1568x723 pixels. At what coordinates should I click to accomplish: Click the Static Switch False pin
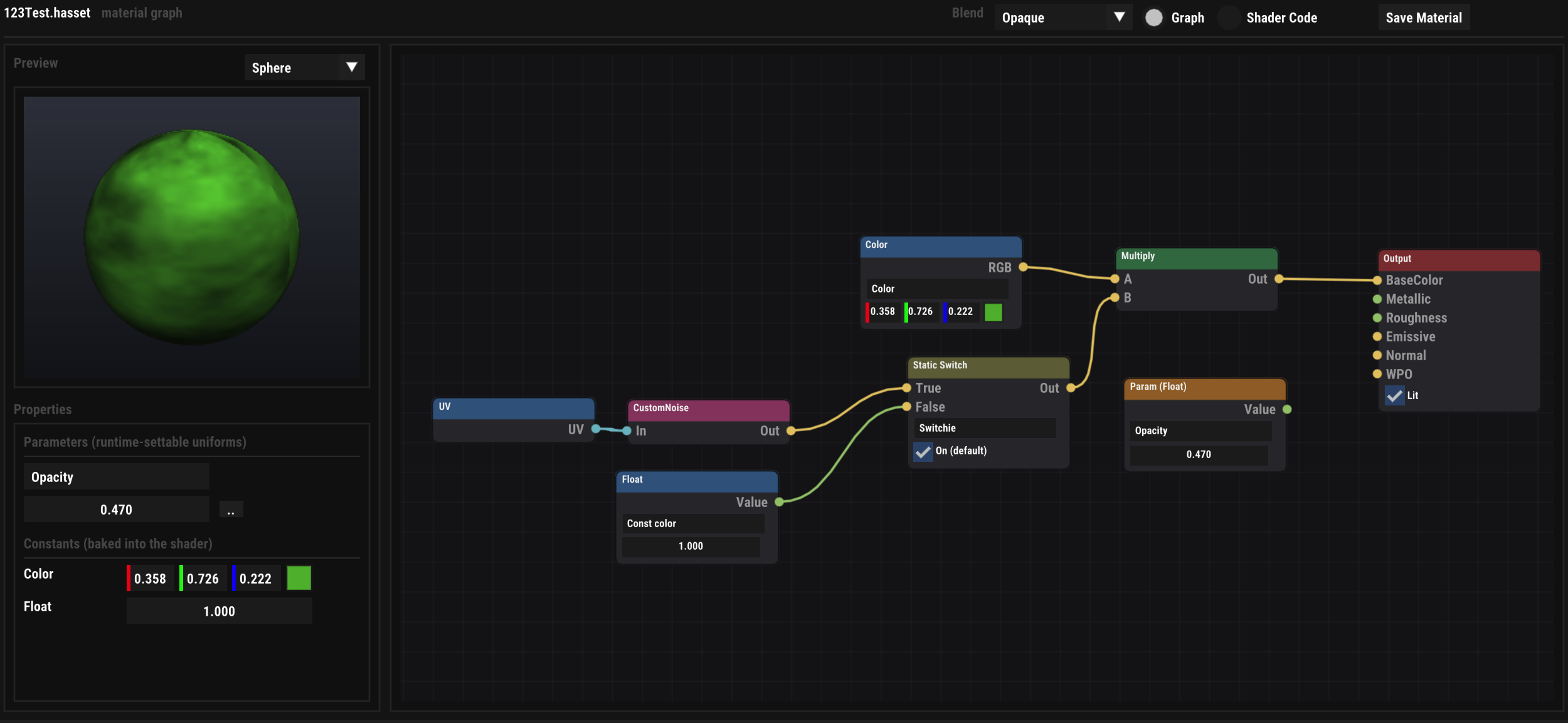click(906, 407)
